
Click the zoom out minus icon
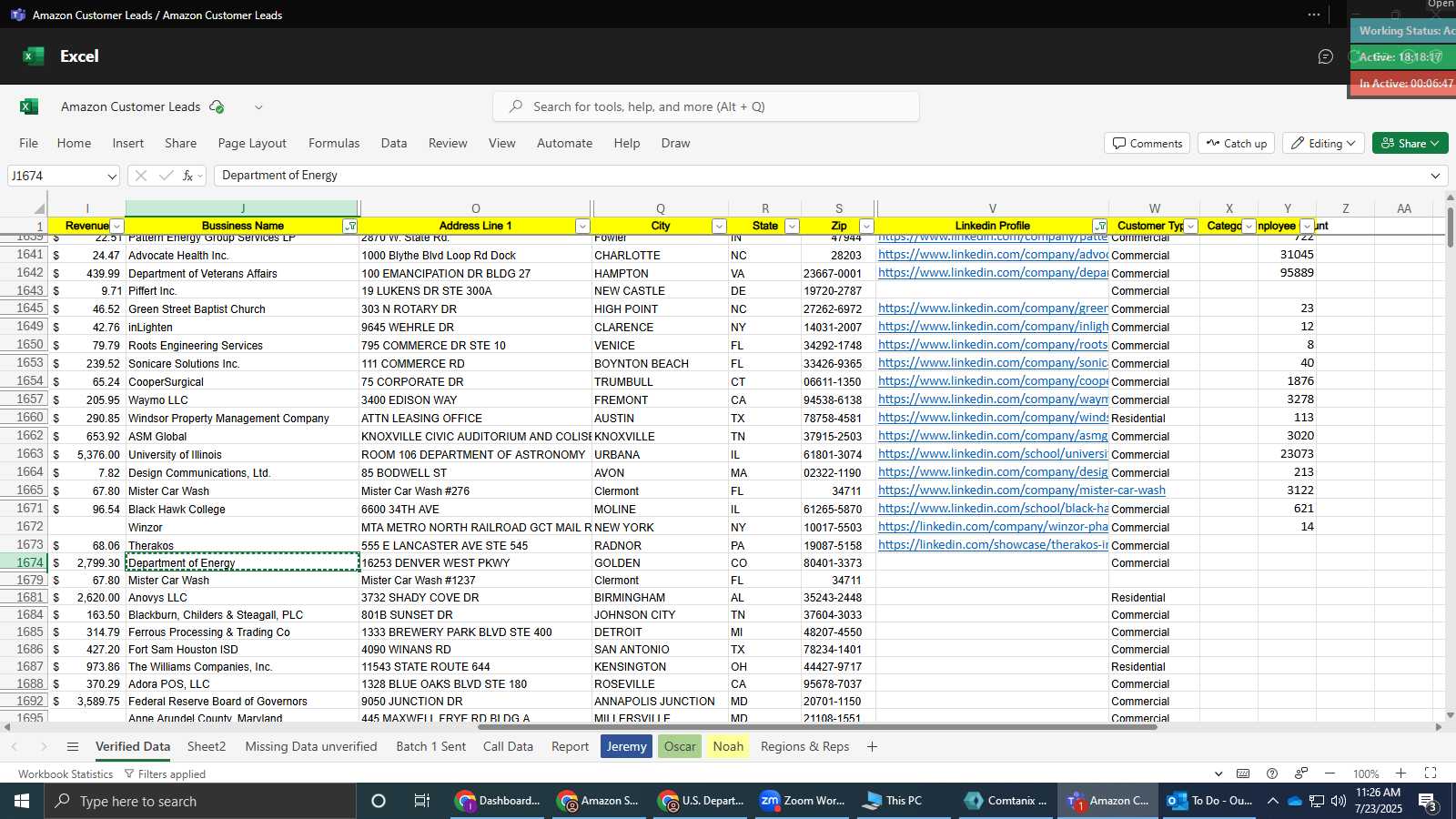tap(1330, 773)
